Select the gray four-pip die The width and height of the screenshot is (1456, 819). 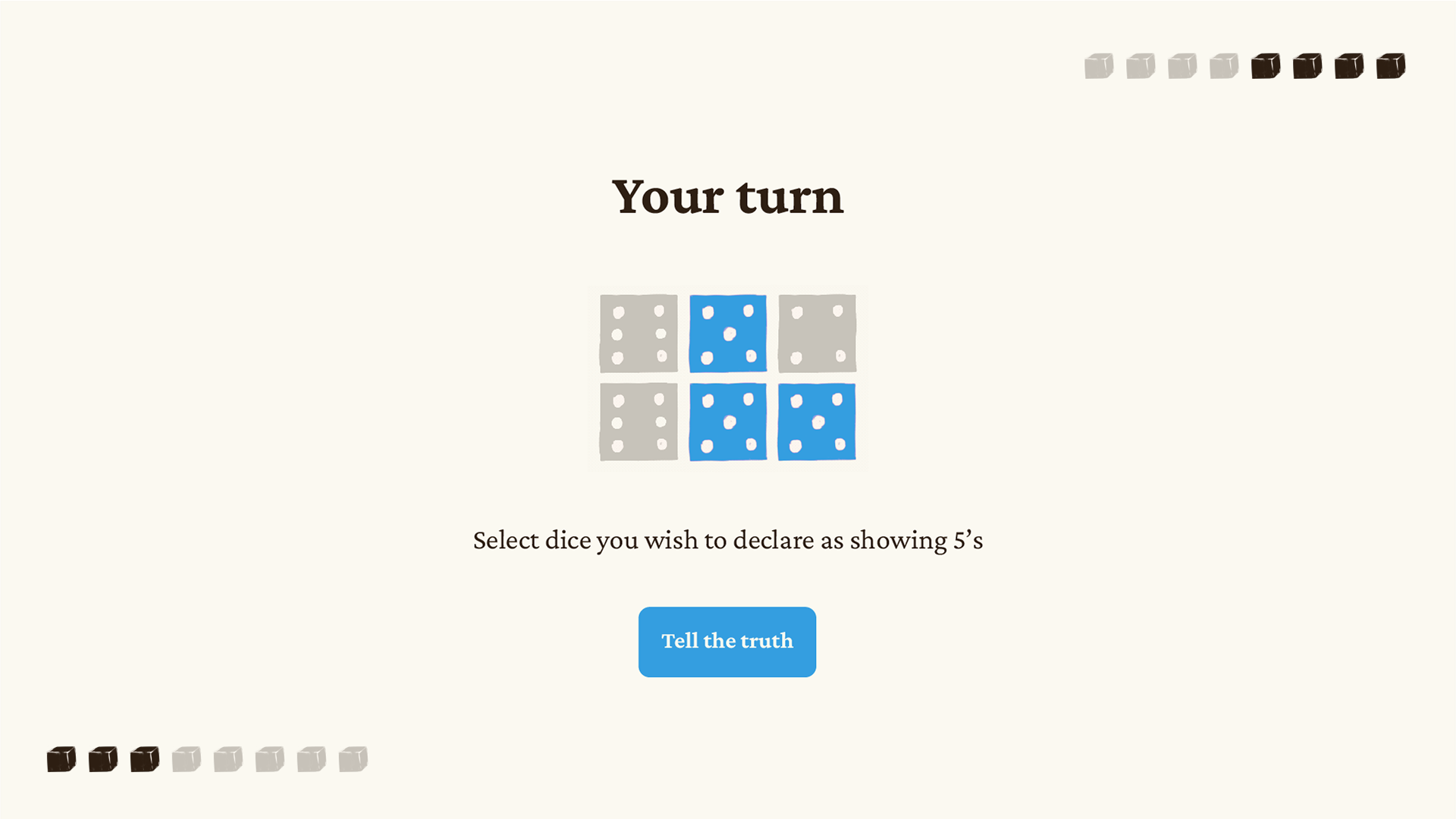tap(817, 334)
